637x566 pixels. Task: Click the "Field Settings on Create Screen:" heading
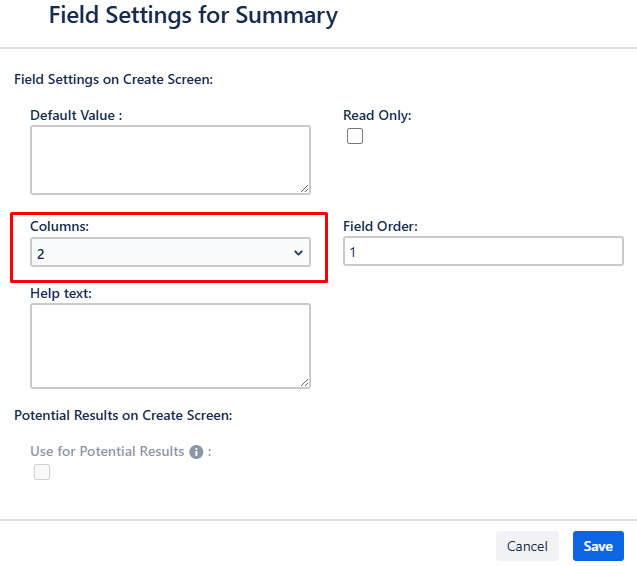113,79
